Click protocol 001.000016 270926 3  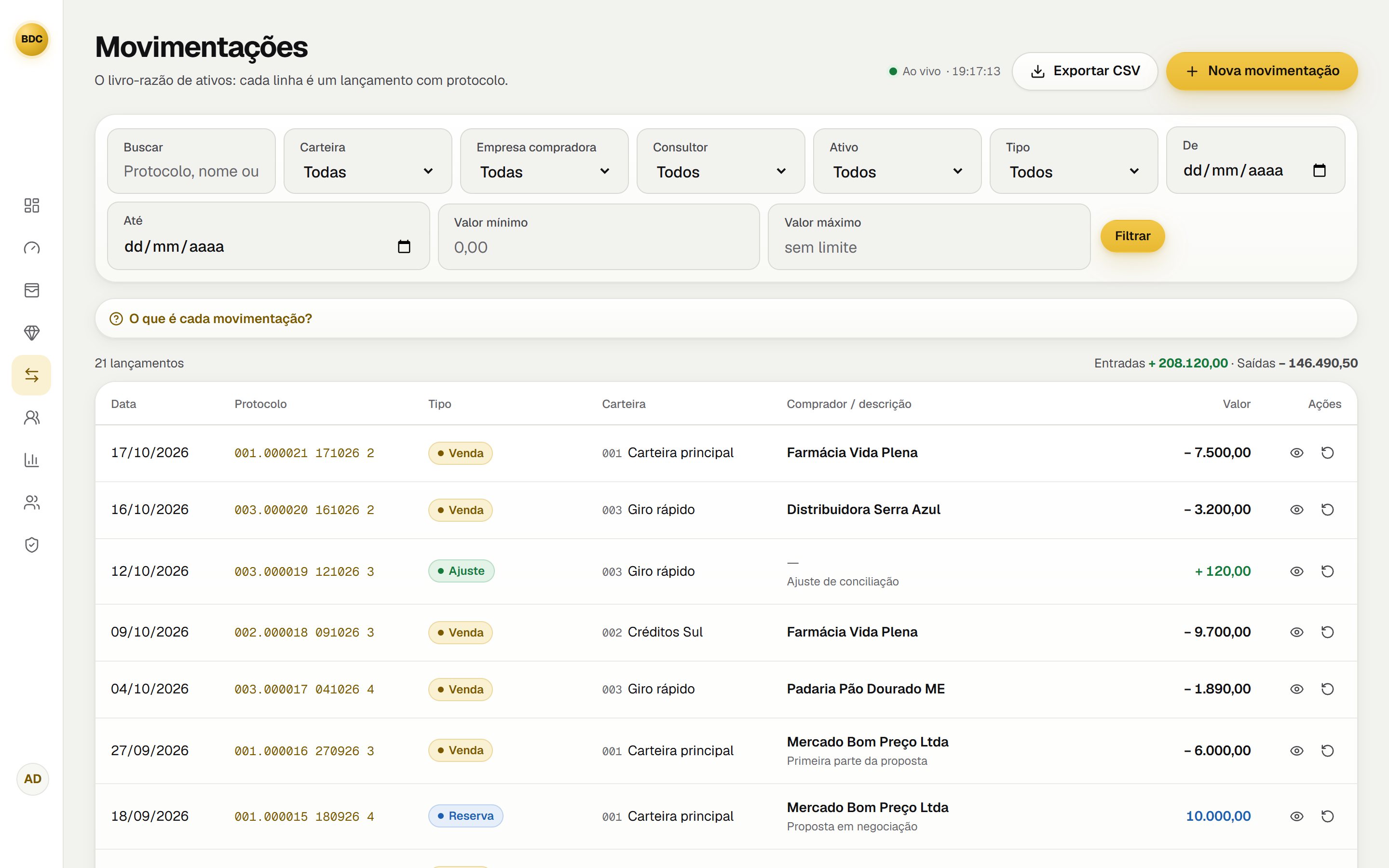[304, 751]
